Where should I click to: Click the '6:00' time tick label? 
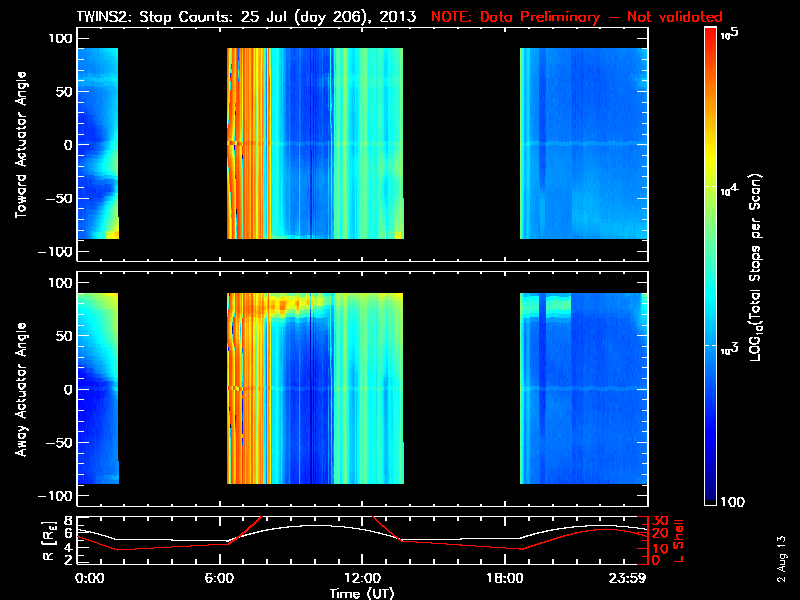219,578
